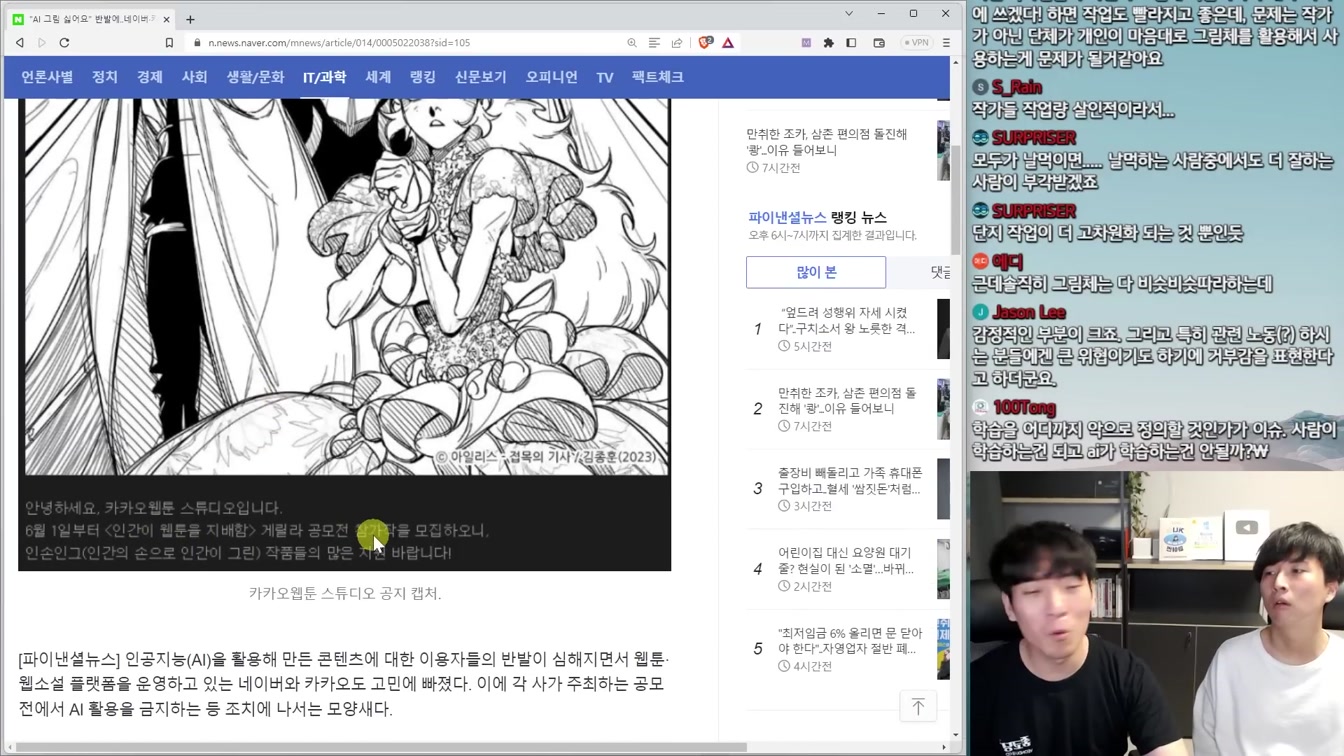Click the 에디 username in chat overlay

pos(1008,261)
